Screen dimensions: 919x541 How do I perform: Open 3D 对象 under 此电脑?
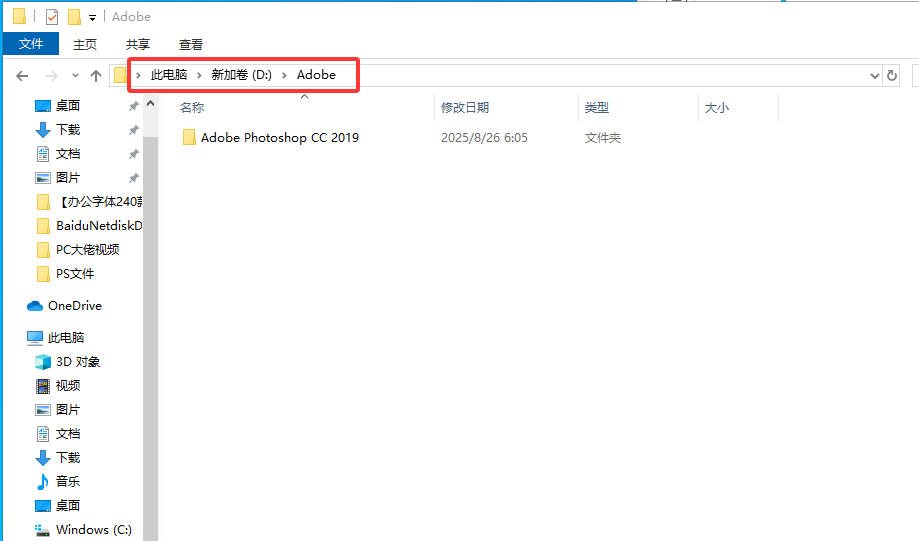tap(78, 362)
